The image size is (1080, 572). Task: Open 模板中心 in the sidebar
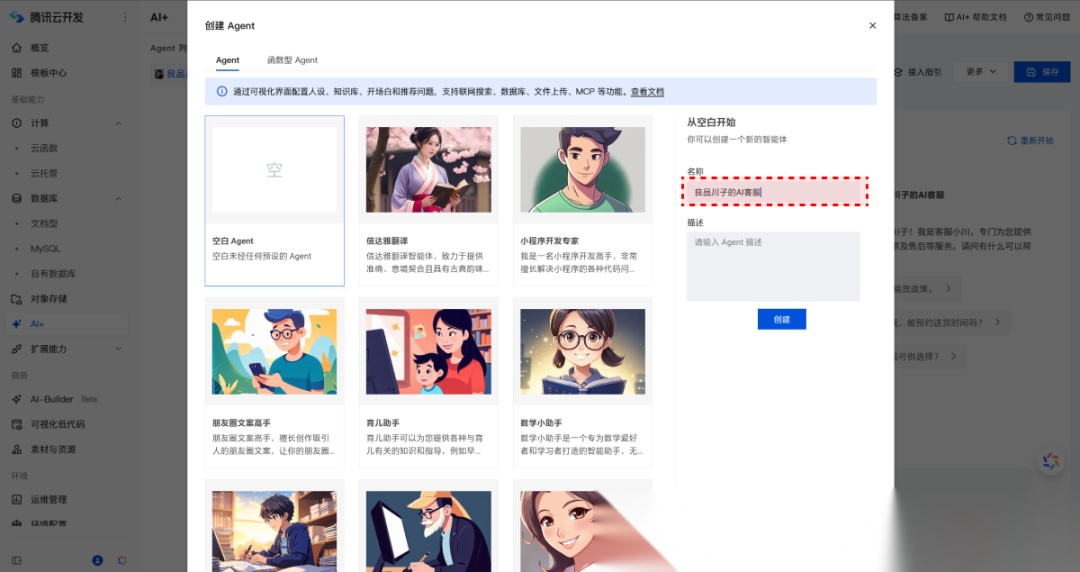pos(48,72)
